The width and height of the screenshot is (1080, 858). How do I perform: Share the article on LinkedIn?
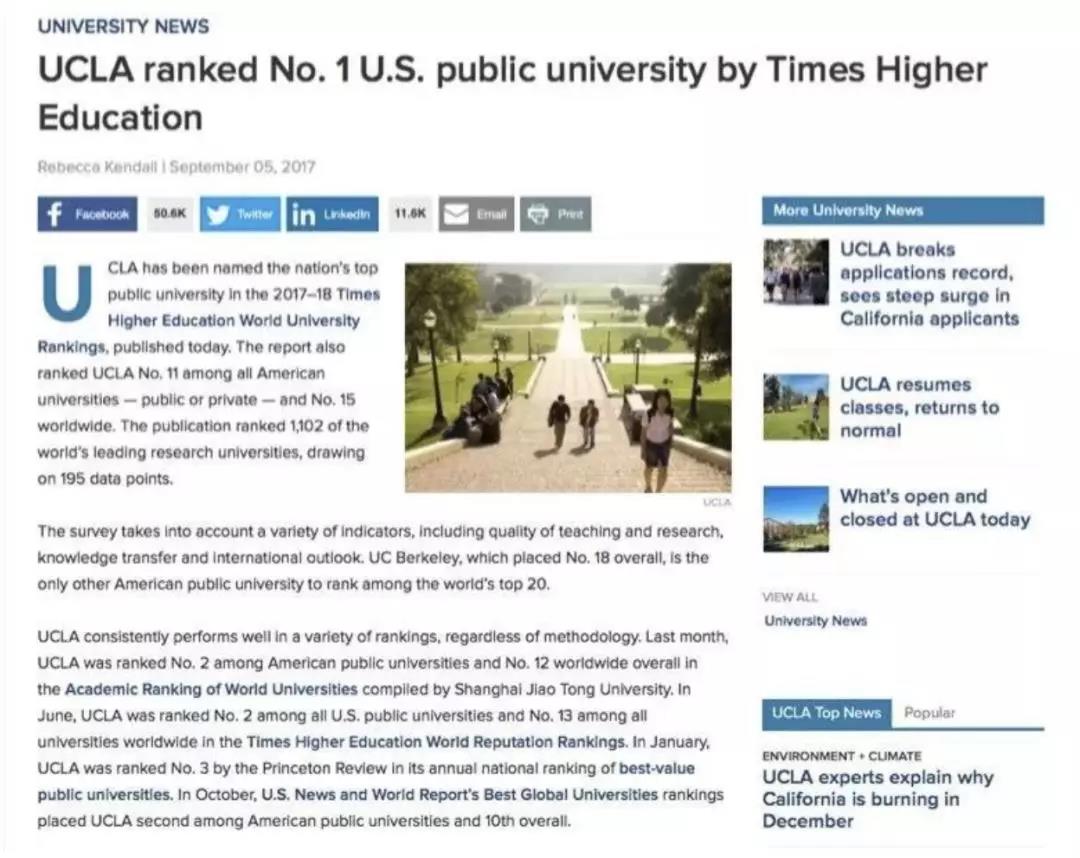[x=333, y=214]
